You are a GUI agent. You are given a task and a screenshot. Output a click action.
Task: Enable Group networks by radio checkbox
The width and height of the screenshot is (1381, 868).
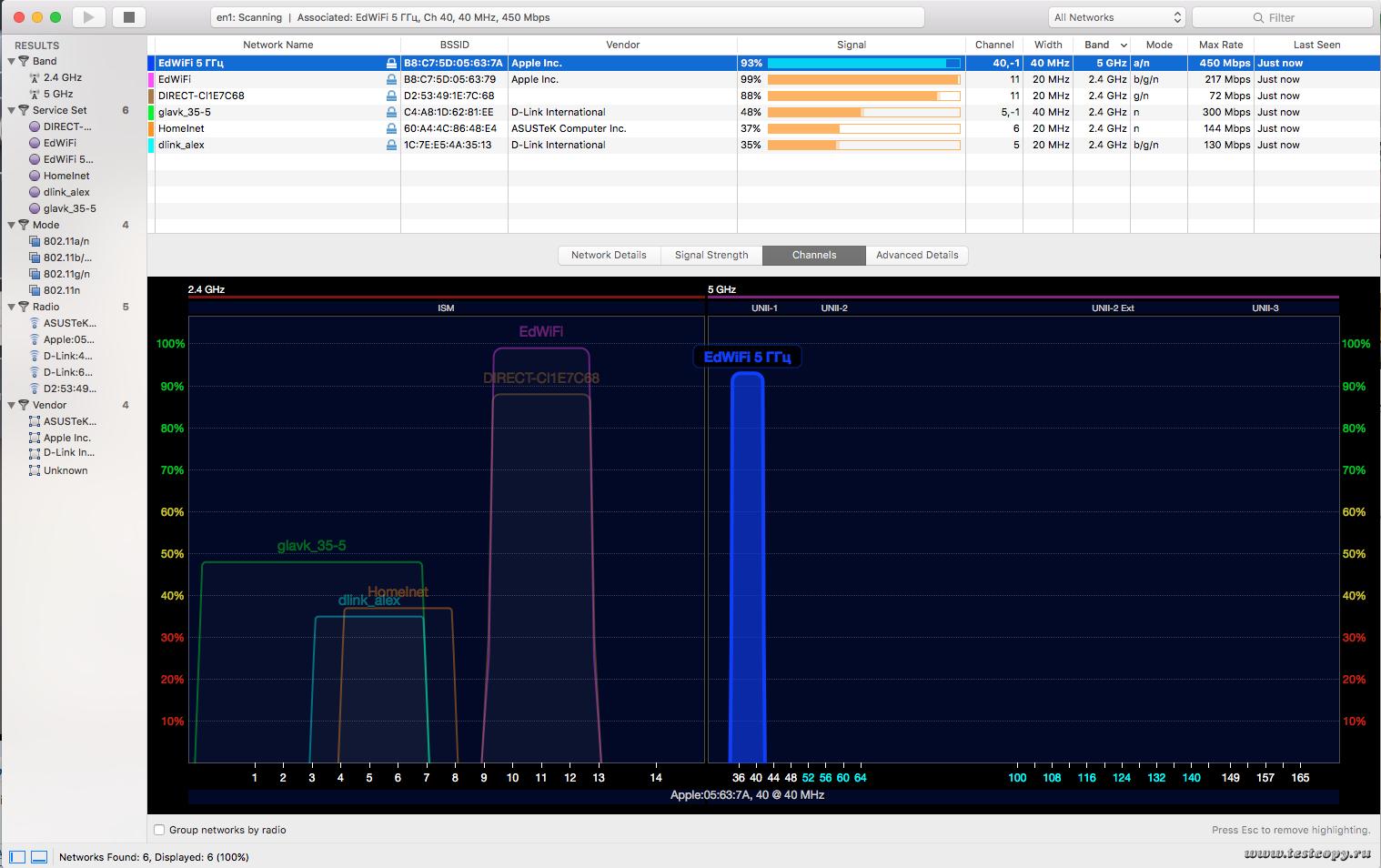159,830
